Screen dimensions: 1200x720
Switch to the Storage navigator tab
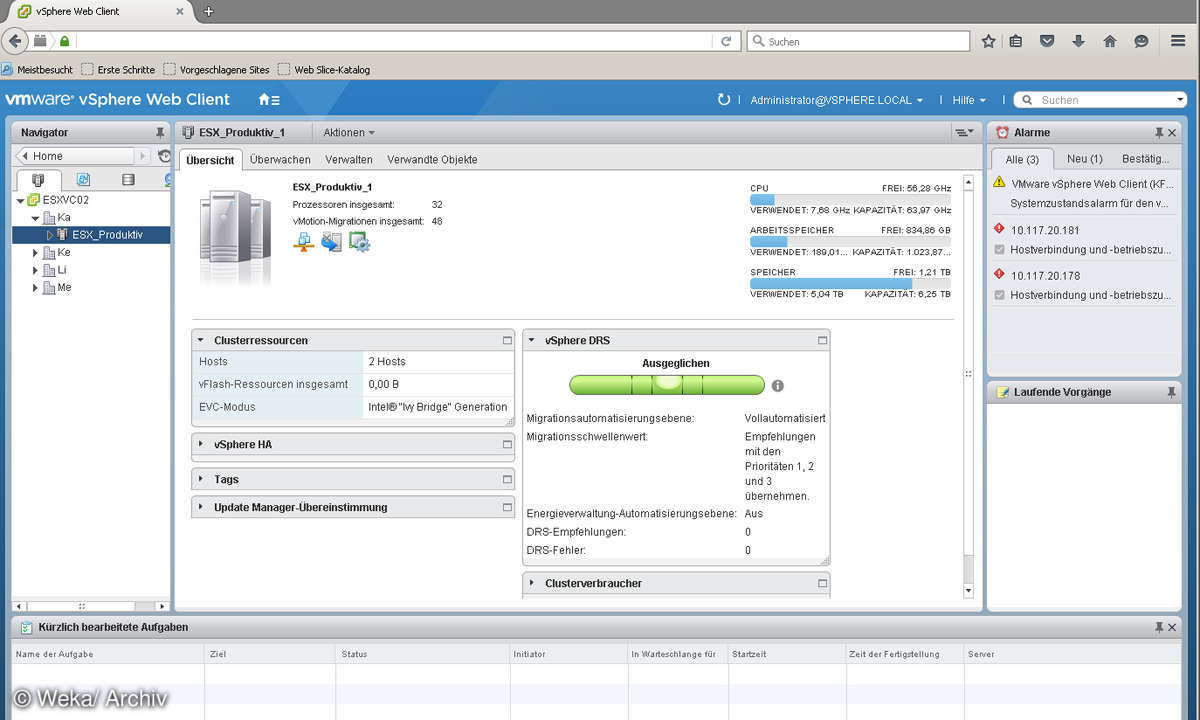point(128,180)
